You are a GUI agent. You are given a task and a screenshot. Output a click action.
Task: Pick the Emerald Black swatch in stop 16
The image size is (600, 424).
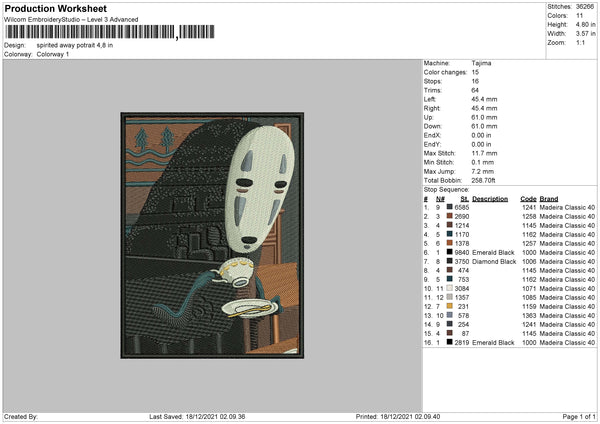(x=450, y=342)
